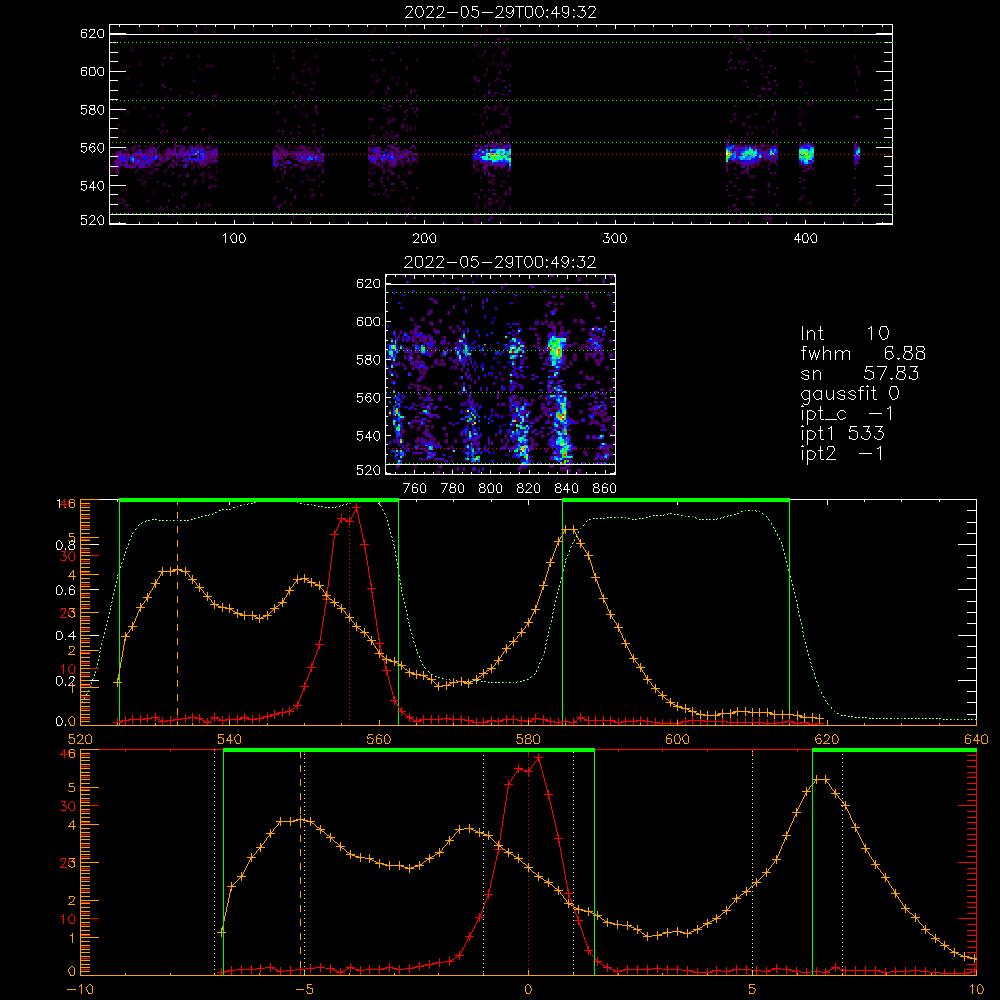Image resolution: width=1000 pixels, height=1000 pixels.
Task: Click y-axis label "540" of the middle image
Action: pos(368,436)
